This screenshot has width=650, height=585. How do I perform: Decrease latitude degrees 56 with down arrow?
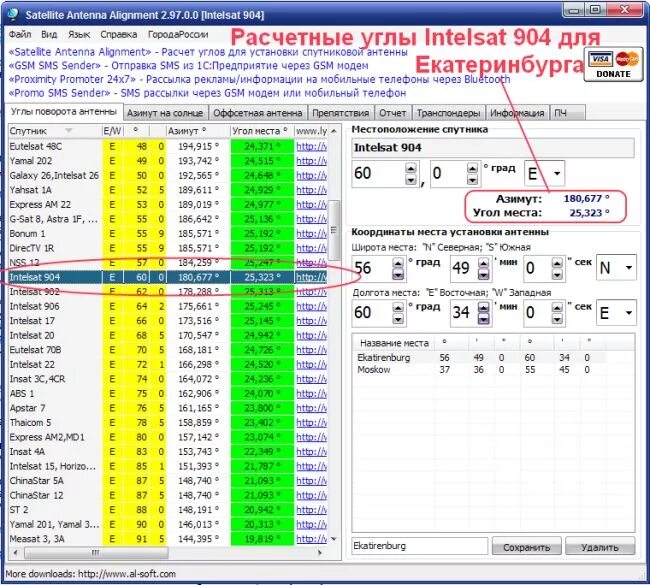point(398,274)
